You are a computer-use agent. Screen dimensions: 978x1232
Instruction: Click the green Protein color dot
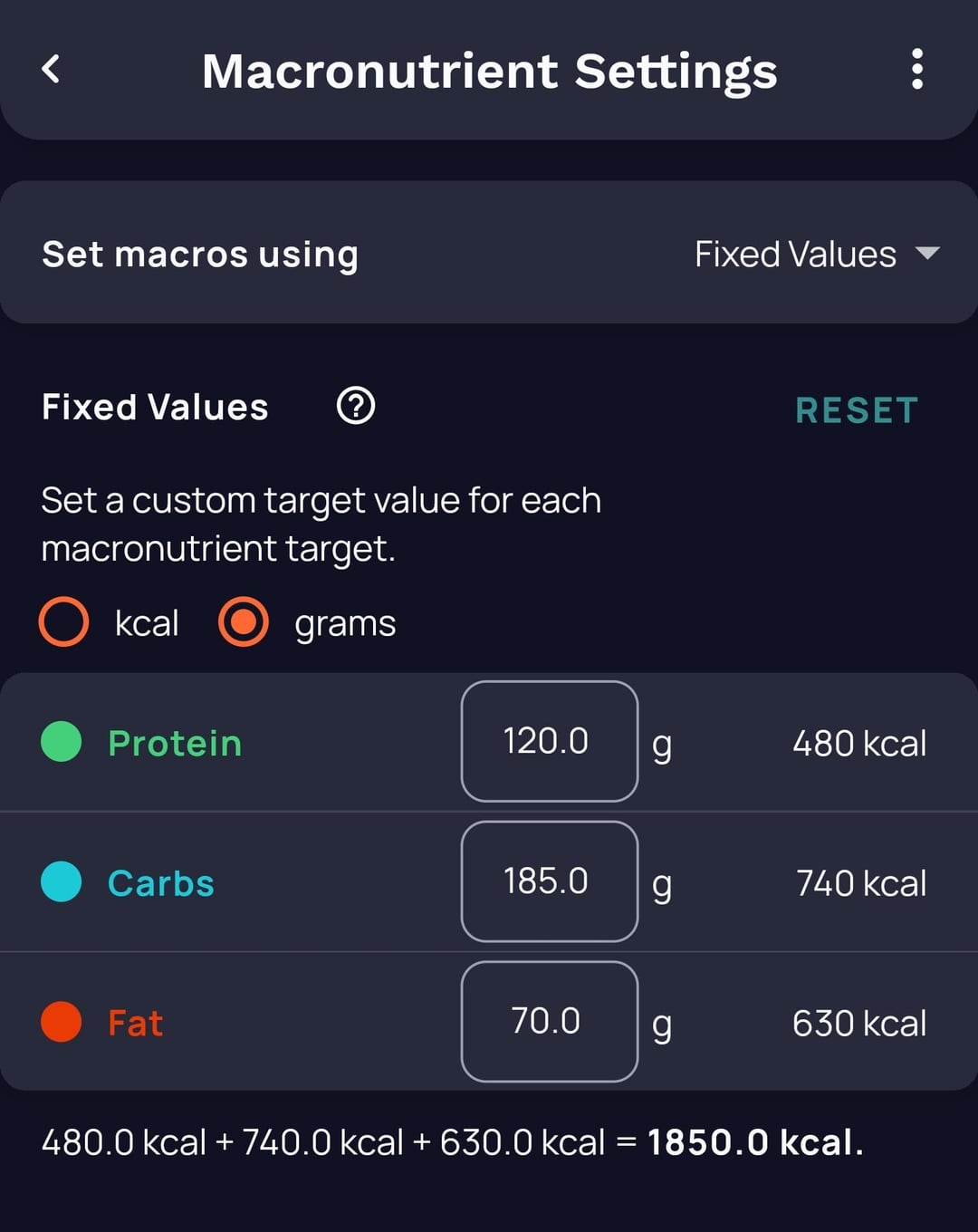pyautogui.click(x=62, y=742)
